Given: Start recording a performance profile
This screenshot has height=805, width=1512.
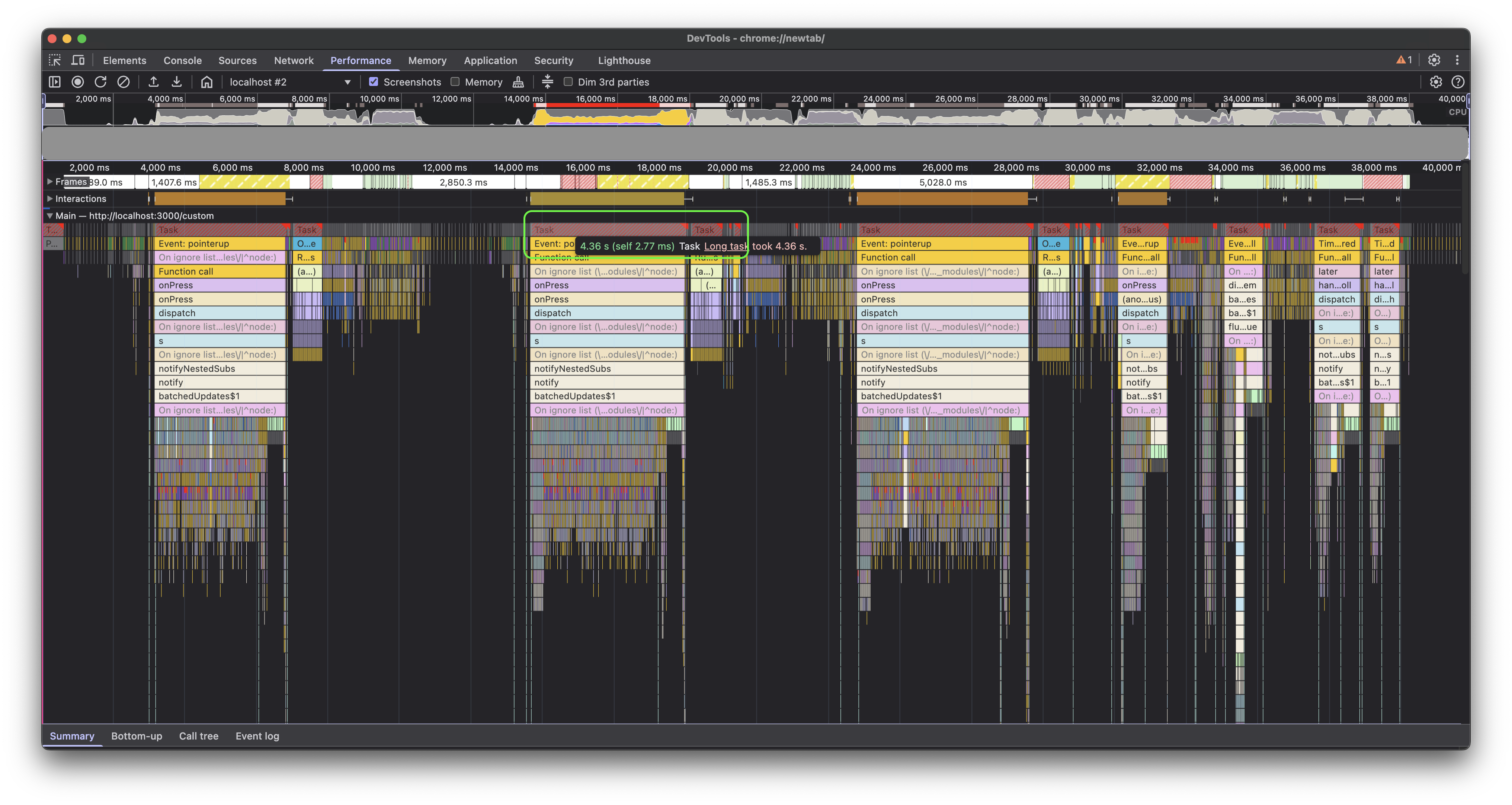Looking at the screenshot, I should [77, 82].
